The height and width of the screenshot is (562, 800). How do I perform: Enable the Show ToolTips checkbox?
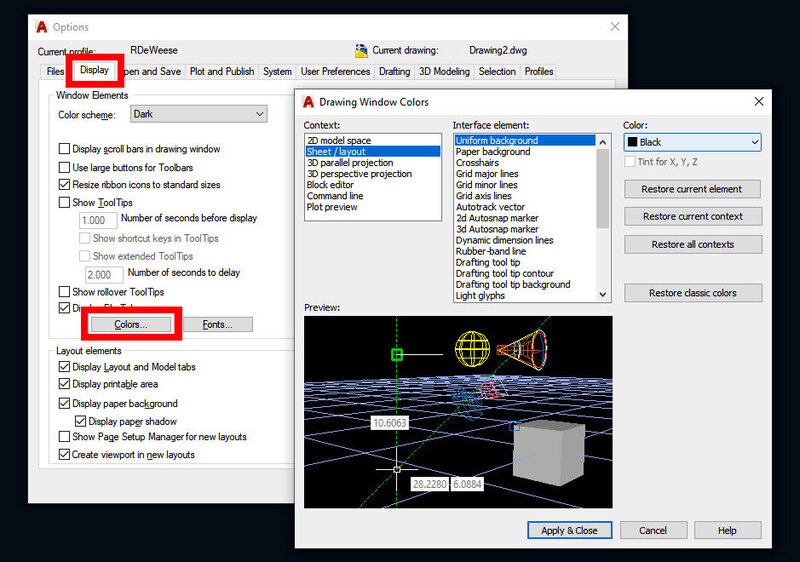click(x=64, y=202)
